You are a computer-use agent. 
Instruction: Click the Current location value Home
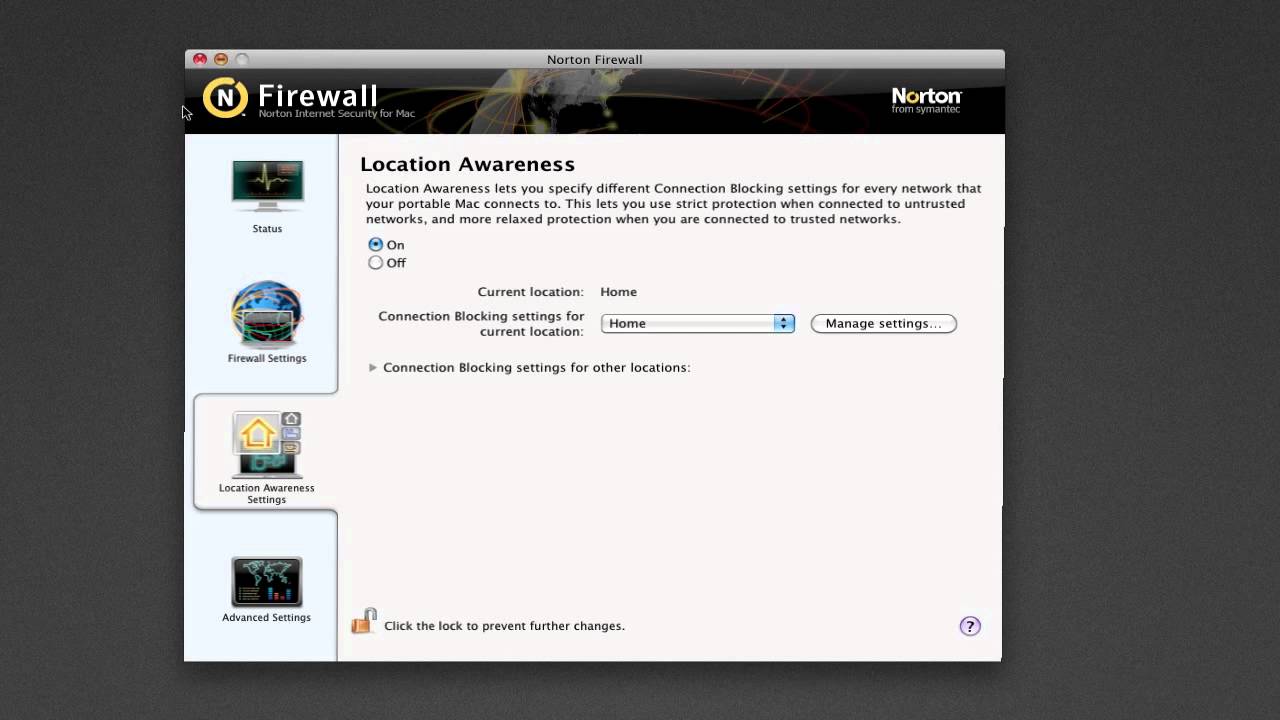[618, 292]
